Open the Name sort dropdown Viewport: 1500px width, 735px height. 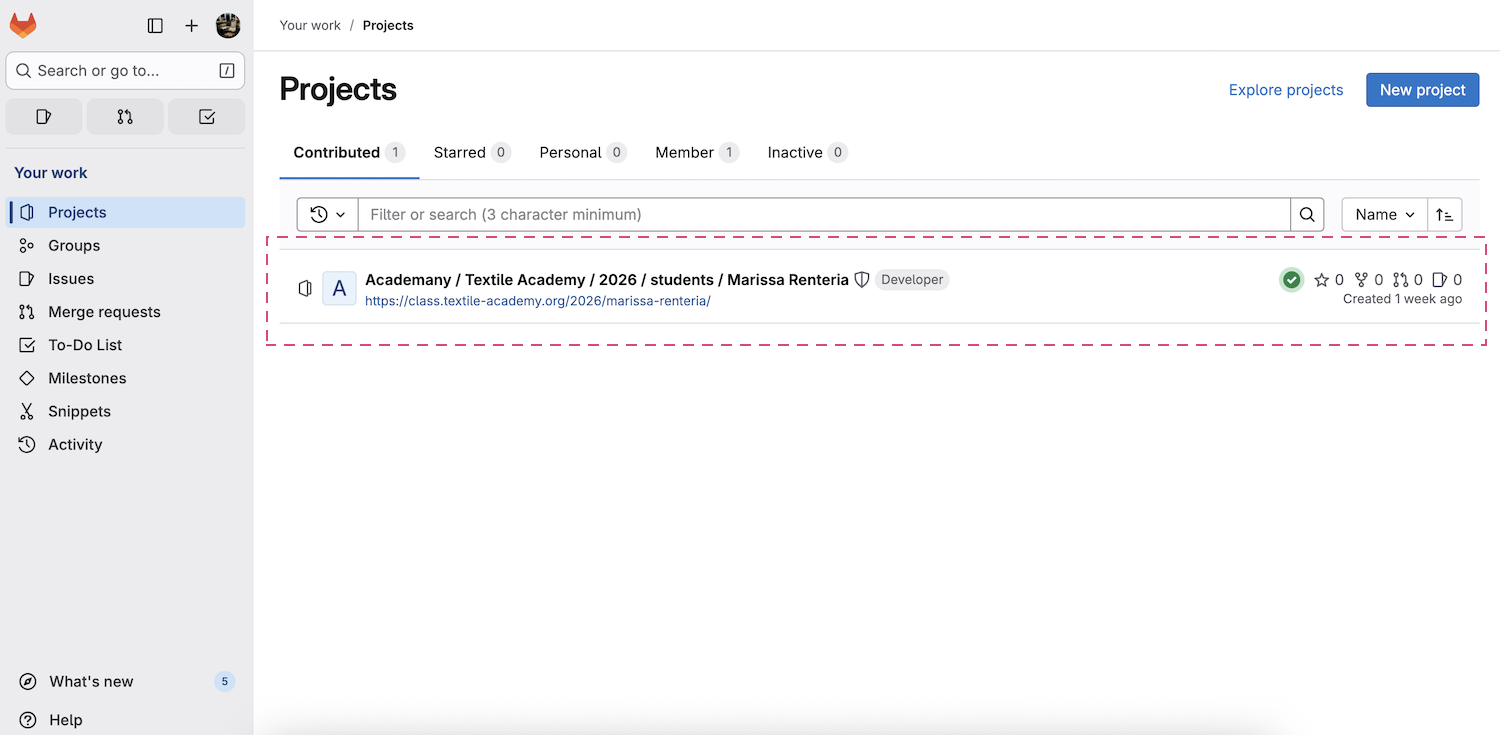pyautogui.click(x=1384, y=215)
